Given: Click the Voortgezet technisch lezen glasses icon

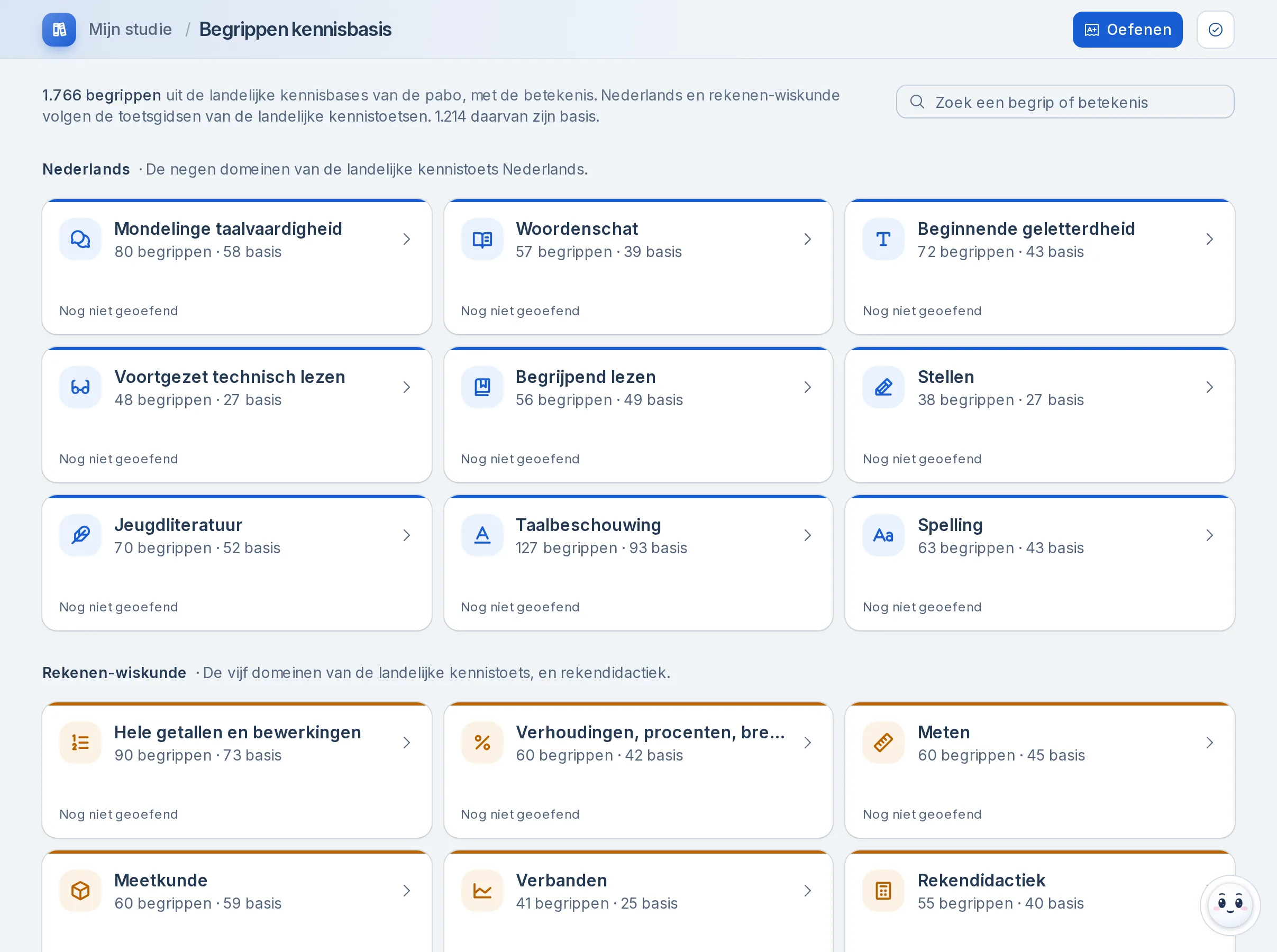Looking at the screenshot, I should 80,387.
